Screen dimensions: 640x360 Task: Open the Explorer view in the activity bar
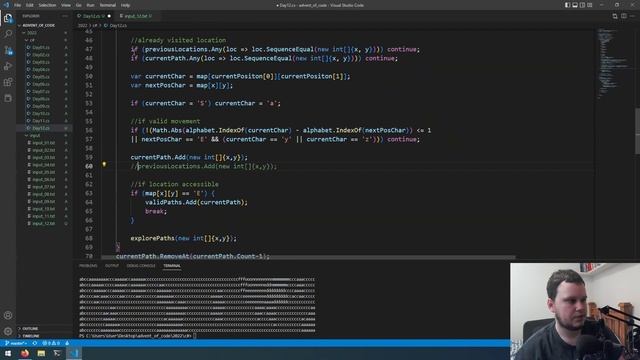[x=8, y=18]
